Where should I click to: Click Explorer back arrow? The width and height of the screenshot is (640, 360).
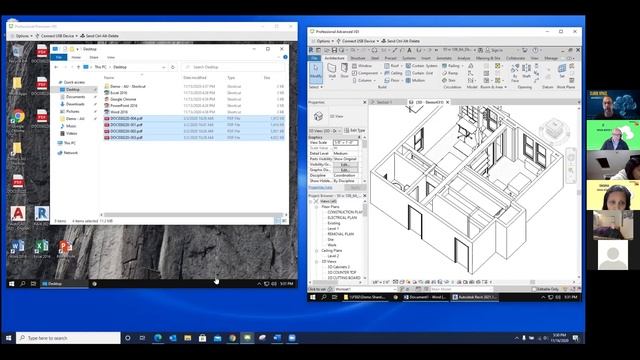pos(56,67)
